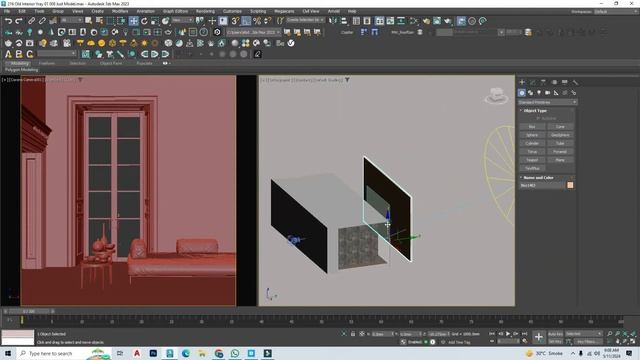
Task: Choose the Rectangular Selection Region tool
Action: pyautogui.click(x=110, y=21)
